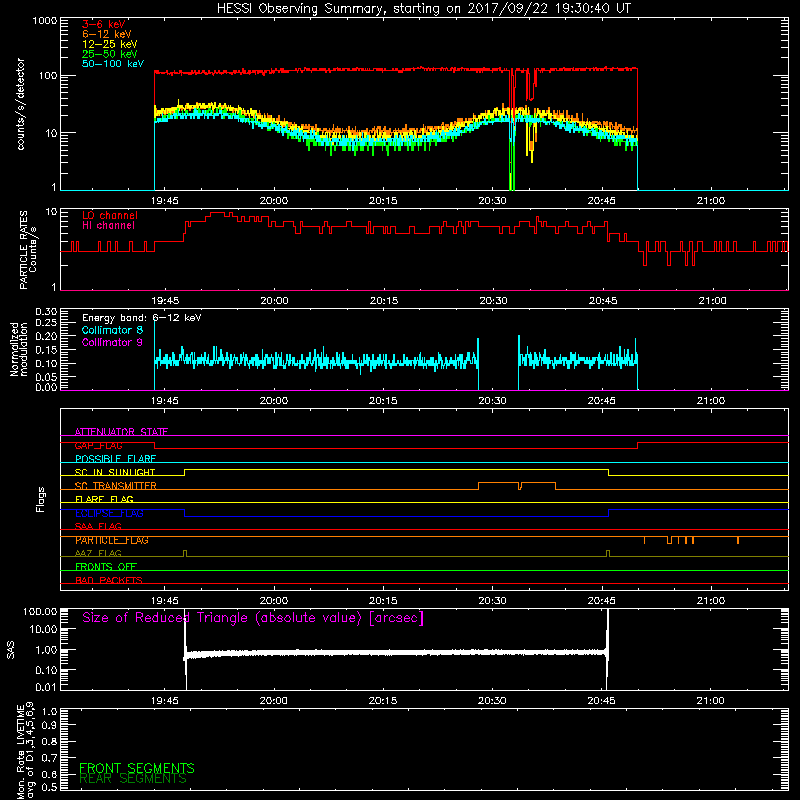
Task: Click the counts/s/detector axis label
Action: tap(20, 104)
